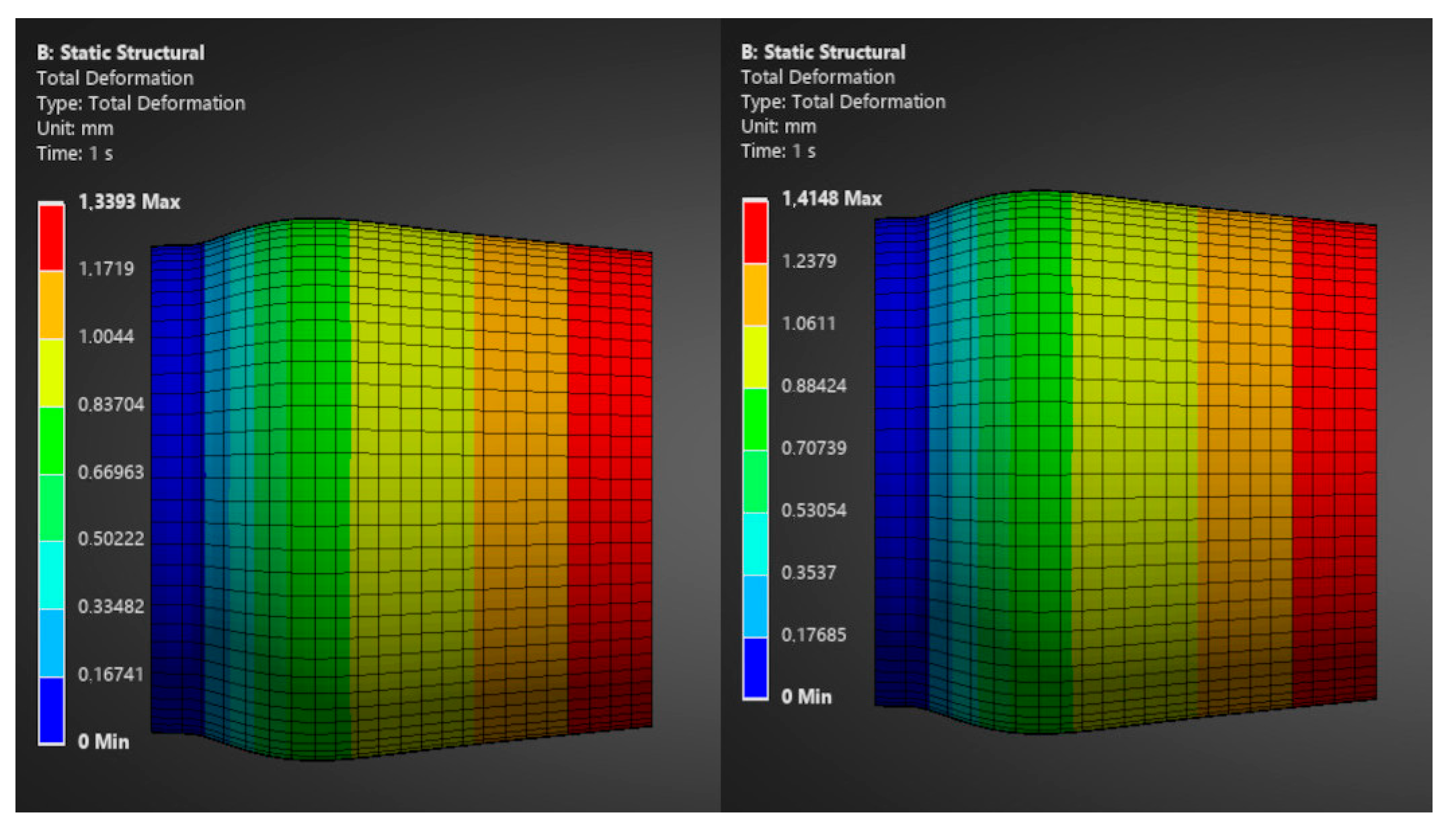Click the yellow band below 1.0044 in the legend
Viewport: 1448px width, 840px height.
(51, 373)
